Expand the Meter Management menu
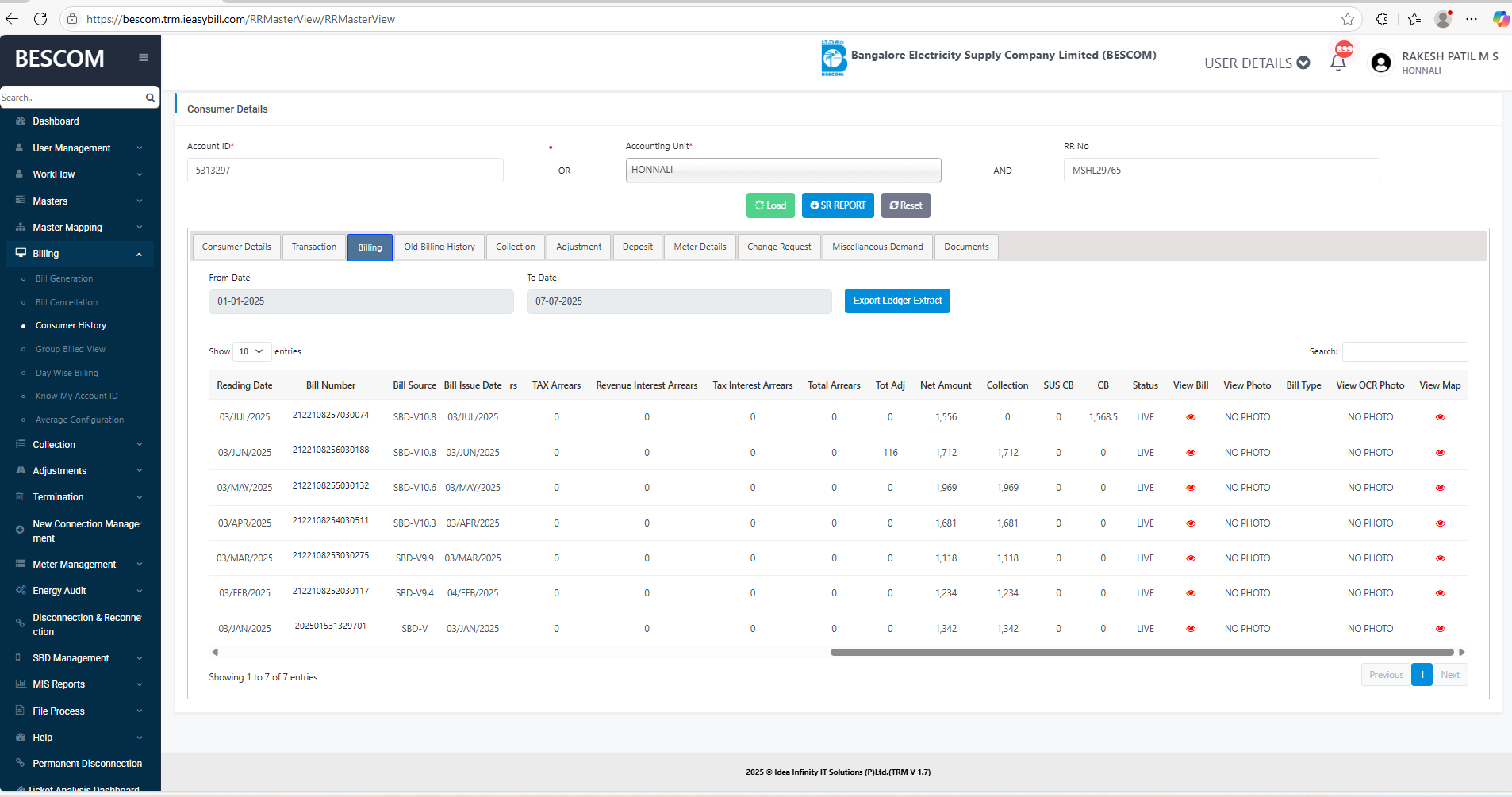The height and width of the screenshot is (797, 1512). (x=78, y=565)
